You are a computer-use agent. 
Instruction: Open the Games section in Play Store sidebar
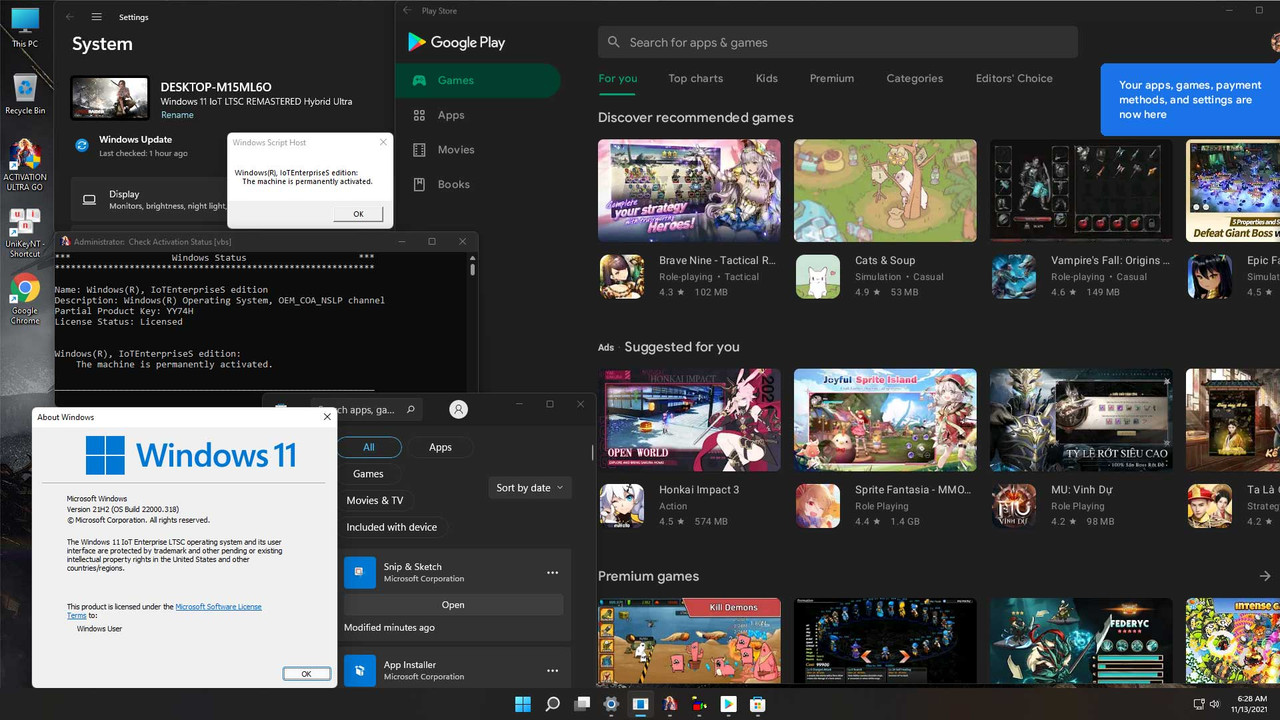pos(455,80)
